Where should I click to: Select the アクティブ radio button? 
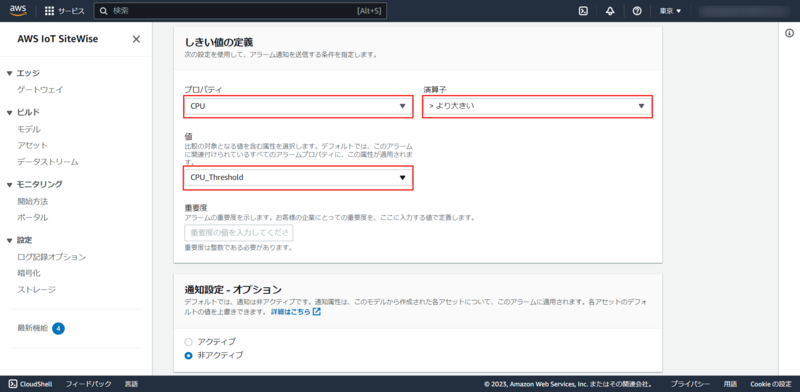coord(188,341)
